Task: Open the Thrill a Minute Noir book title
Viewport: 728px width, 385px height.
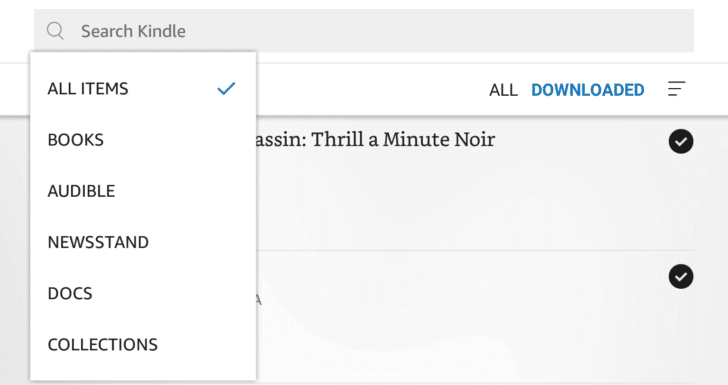Action: (376, 139)
